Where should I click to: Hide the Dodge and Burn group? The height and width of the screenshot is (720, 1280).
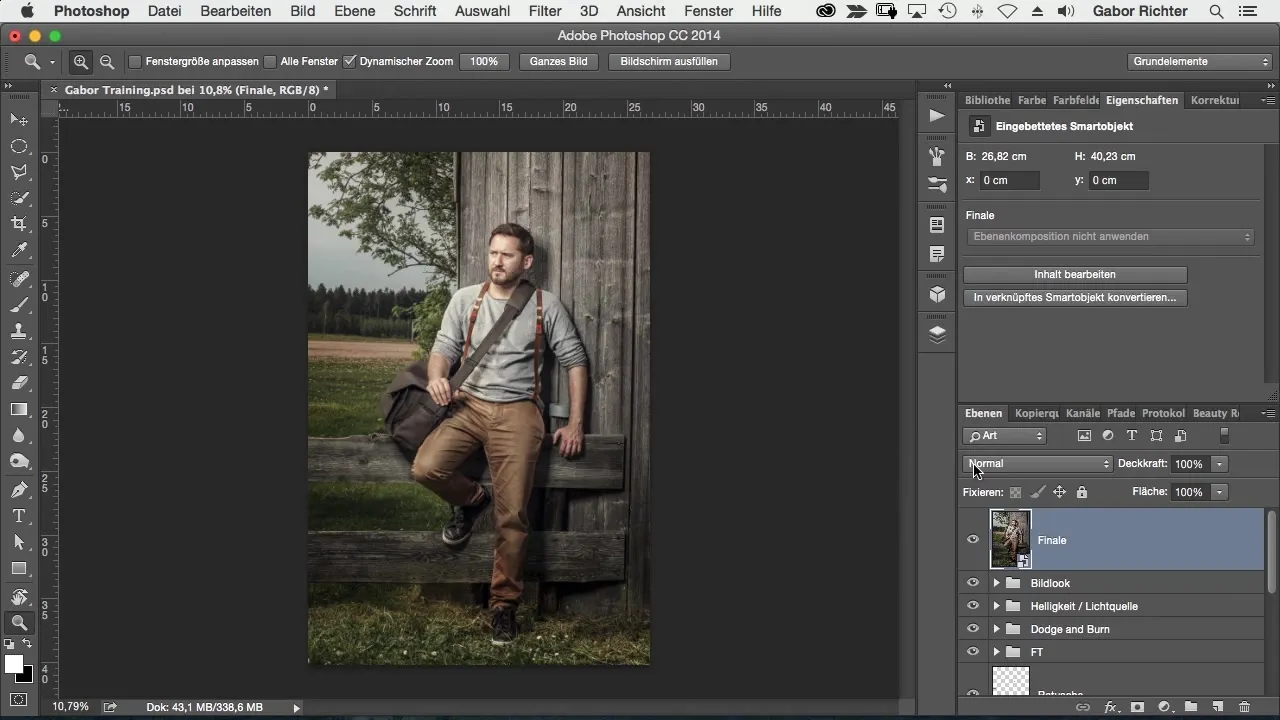coord(972,629)
